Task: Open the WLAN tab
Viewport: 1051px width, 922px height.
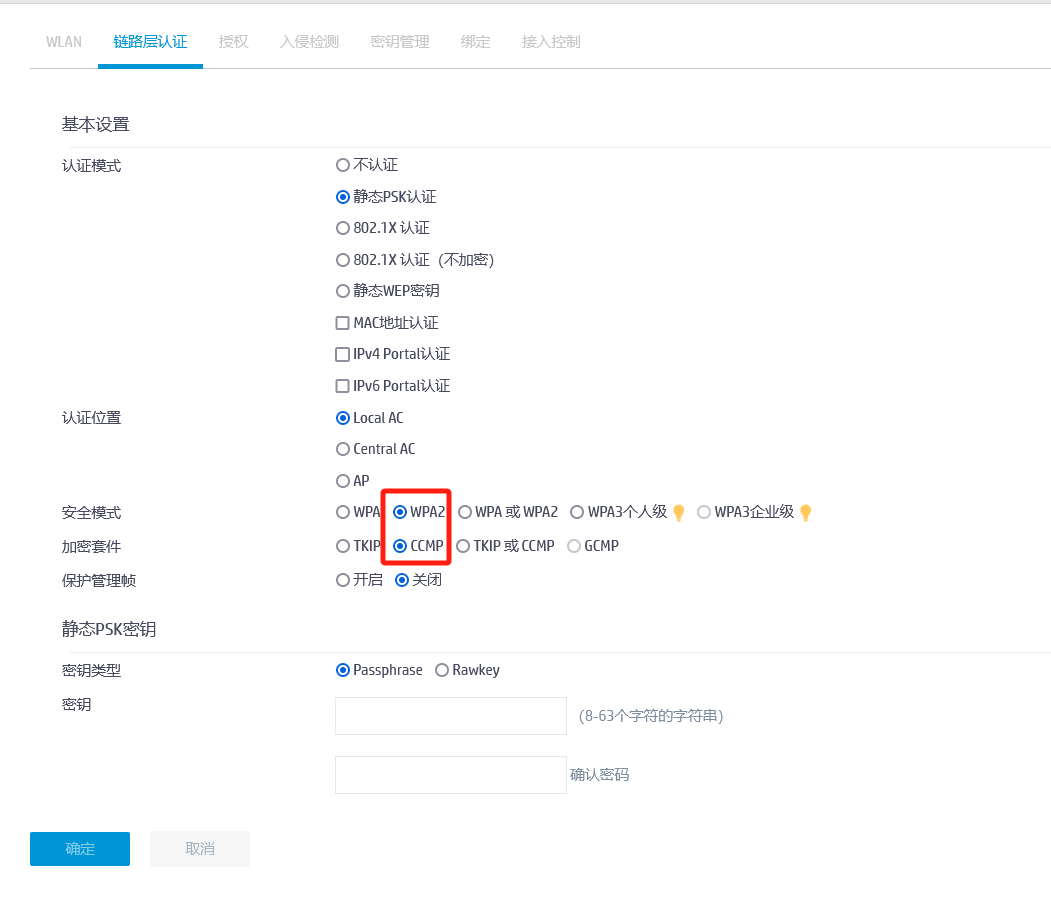Action: (x=64, y=42)
